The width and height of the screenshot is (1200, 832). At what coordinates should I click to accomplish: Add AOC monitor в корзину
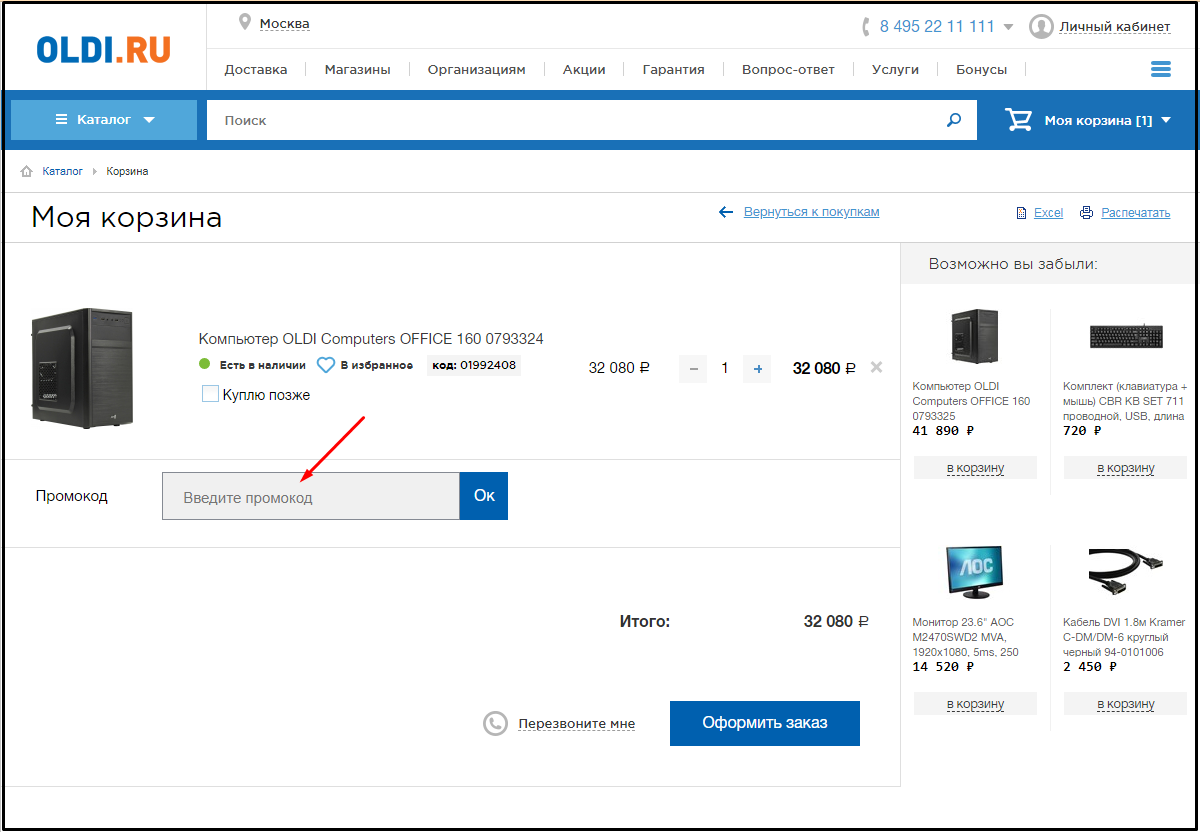pyautogui.click(x=975, y=703)
